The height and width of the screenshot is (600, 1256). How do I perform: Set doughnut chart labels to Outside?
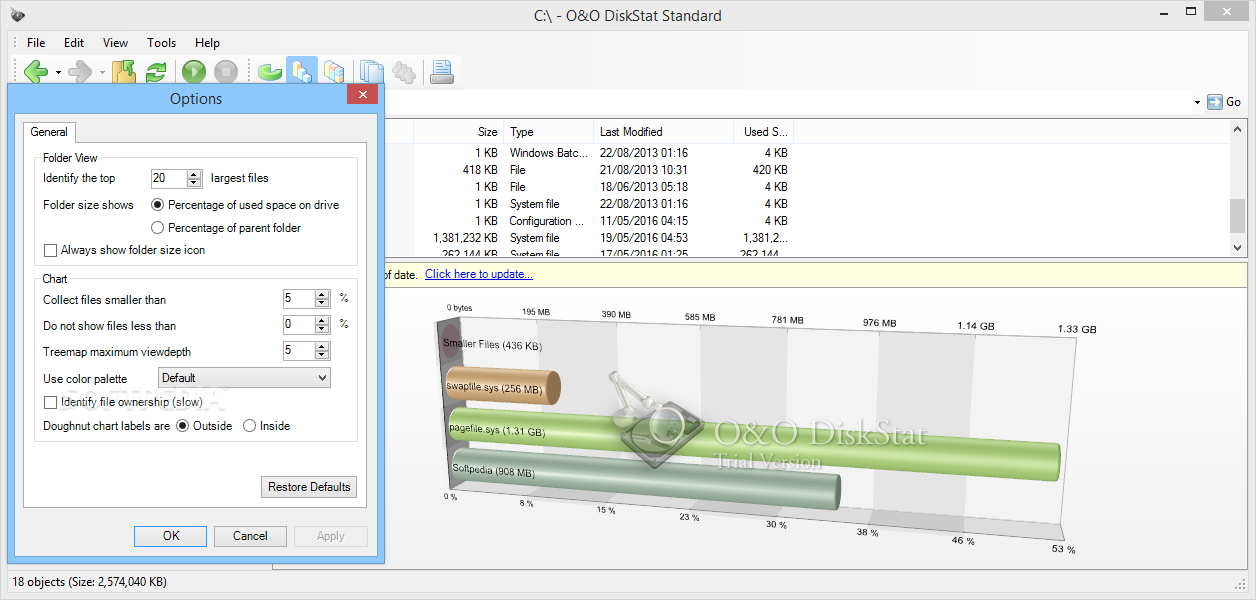182,426
